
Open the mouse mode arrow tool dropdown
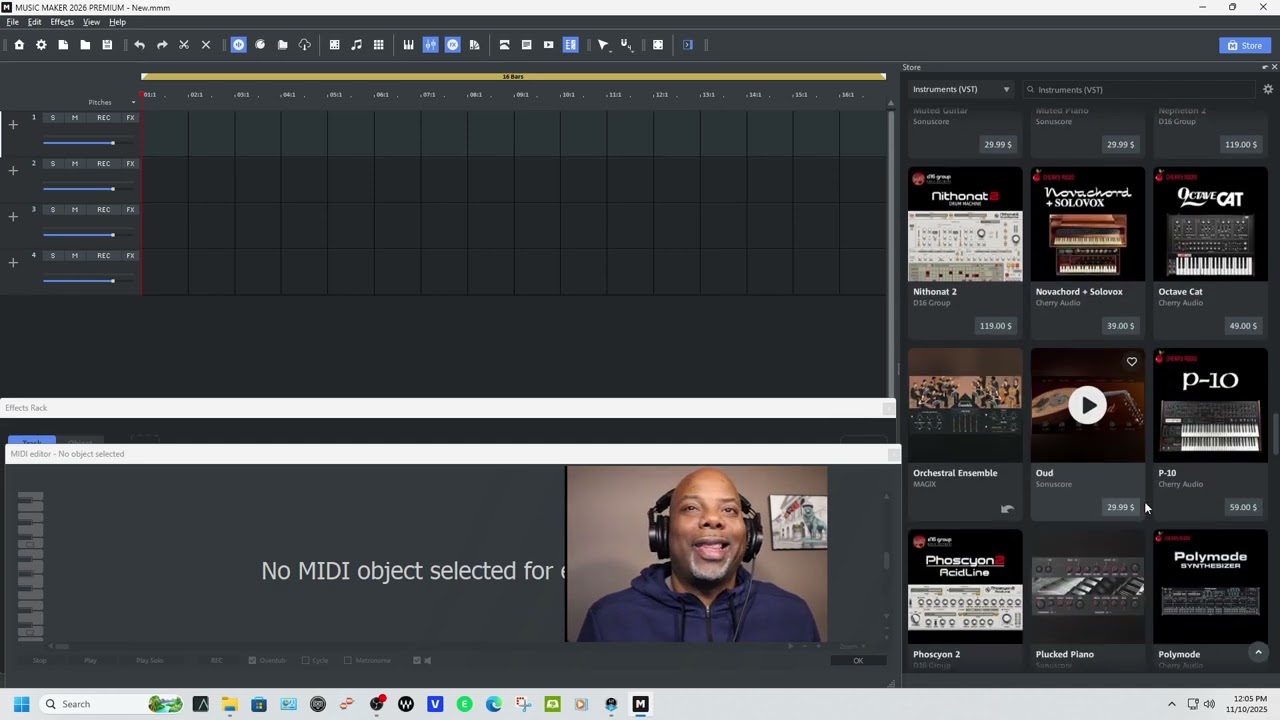point(603,45)
